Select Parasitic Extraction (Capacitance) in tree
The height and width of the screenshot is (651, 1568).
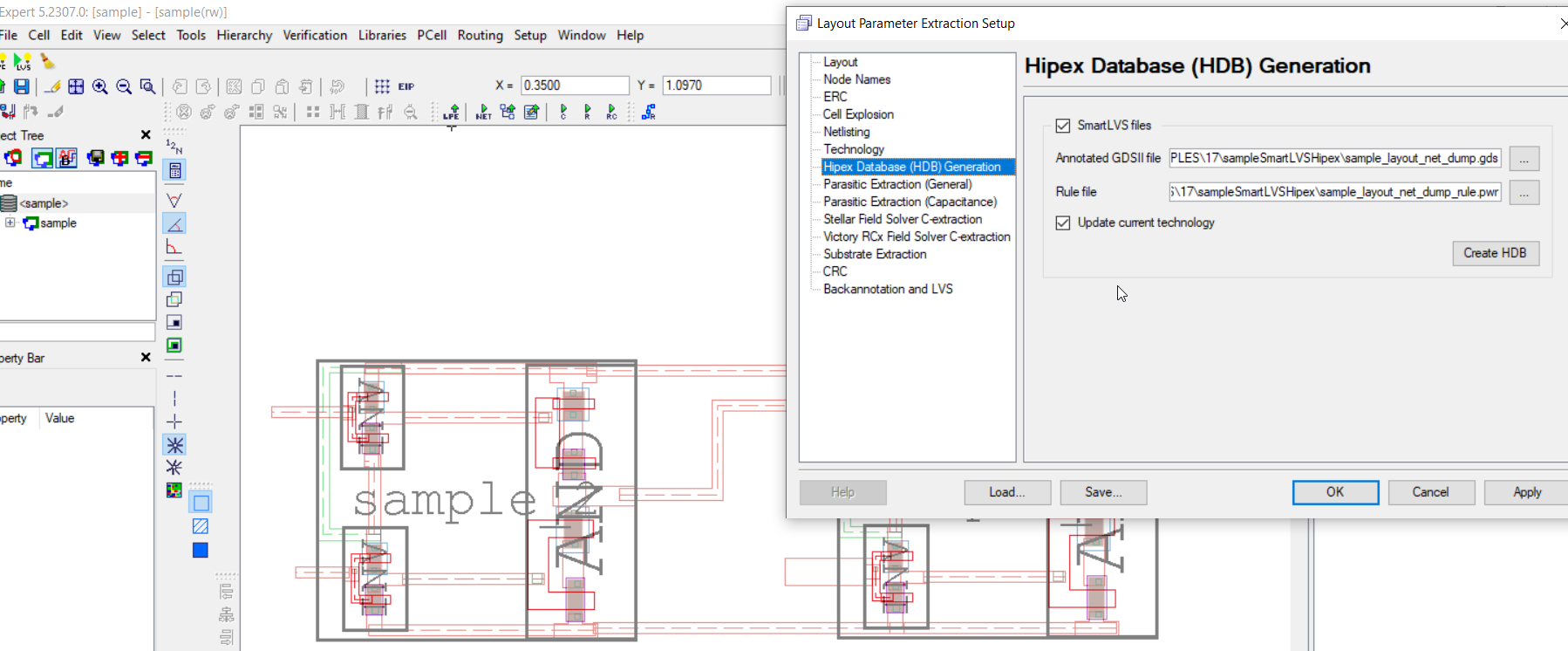pyautogui.click(x=910, y=202)
